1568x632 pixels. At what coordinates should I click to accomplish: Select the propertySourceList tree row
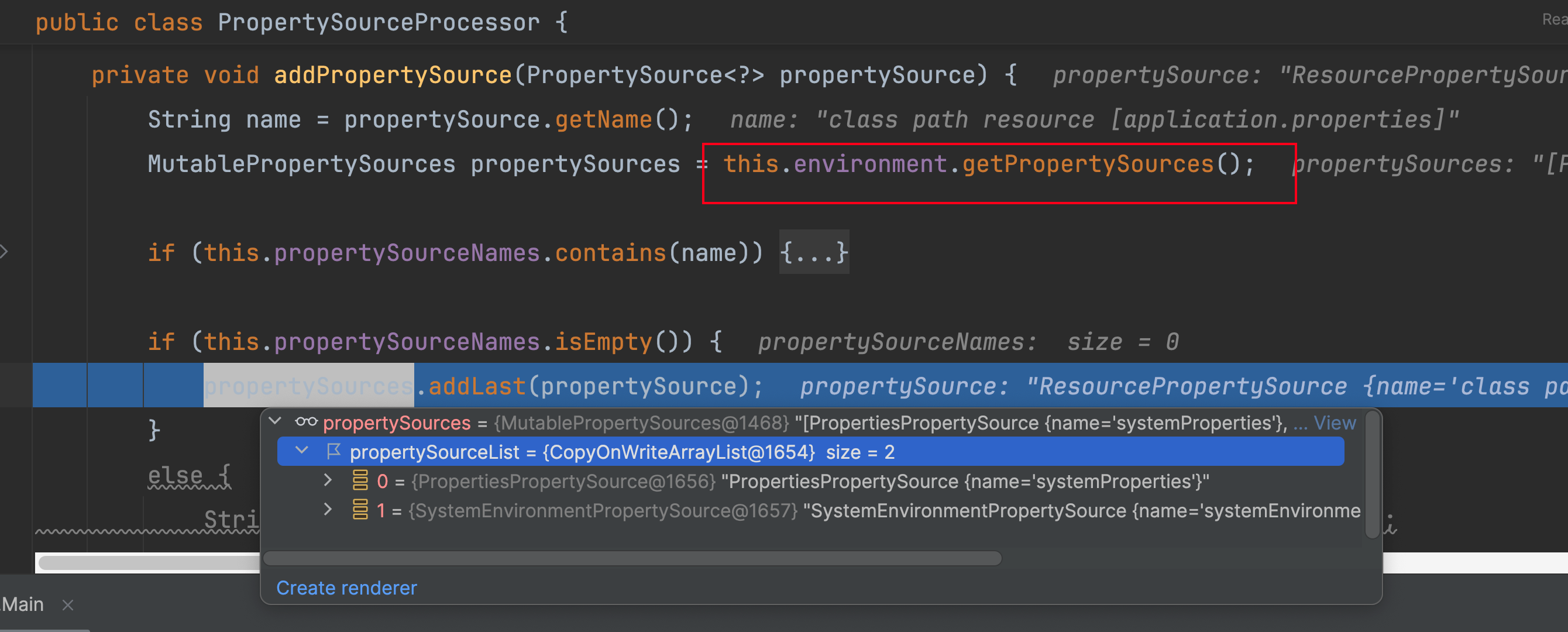click(x=810, y=452)
